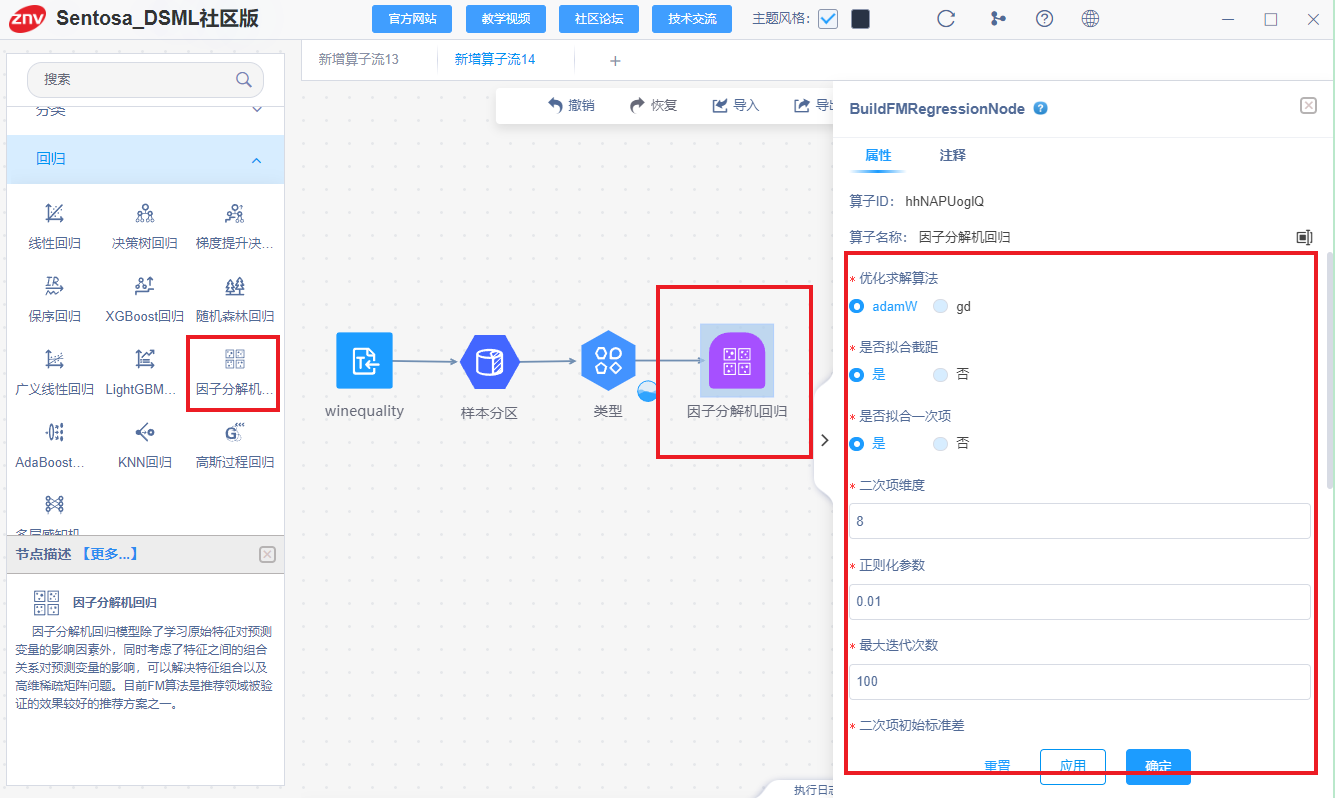The image size is (1335, 798).
Task: Click the 因子分解机回归 node on canvas
Action: (737, 361)
